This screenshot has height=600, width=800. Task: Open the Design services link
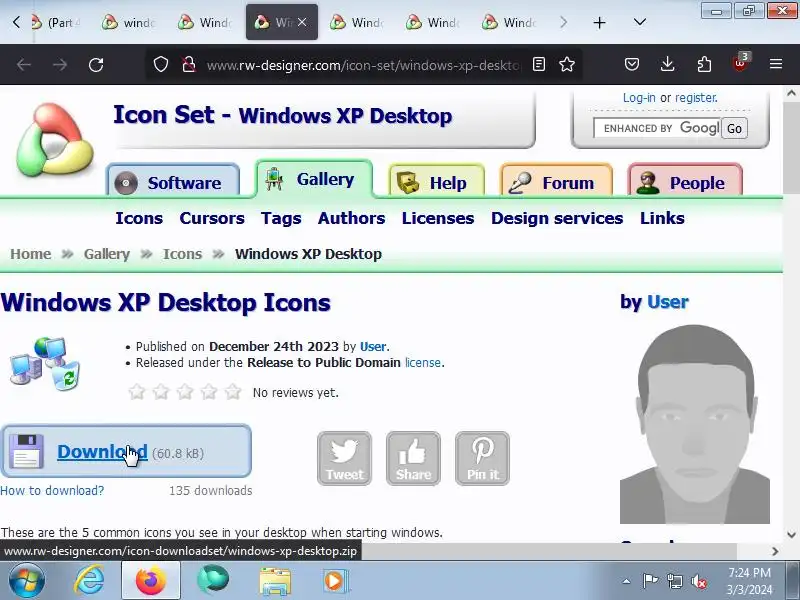(557, 218)
